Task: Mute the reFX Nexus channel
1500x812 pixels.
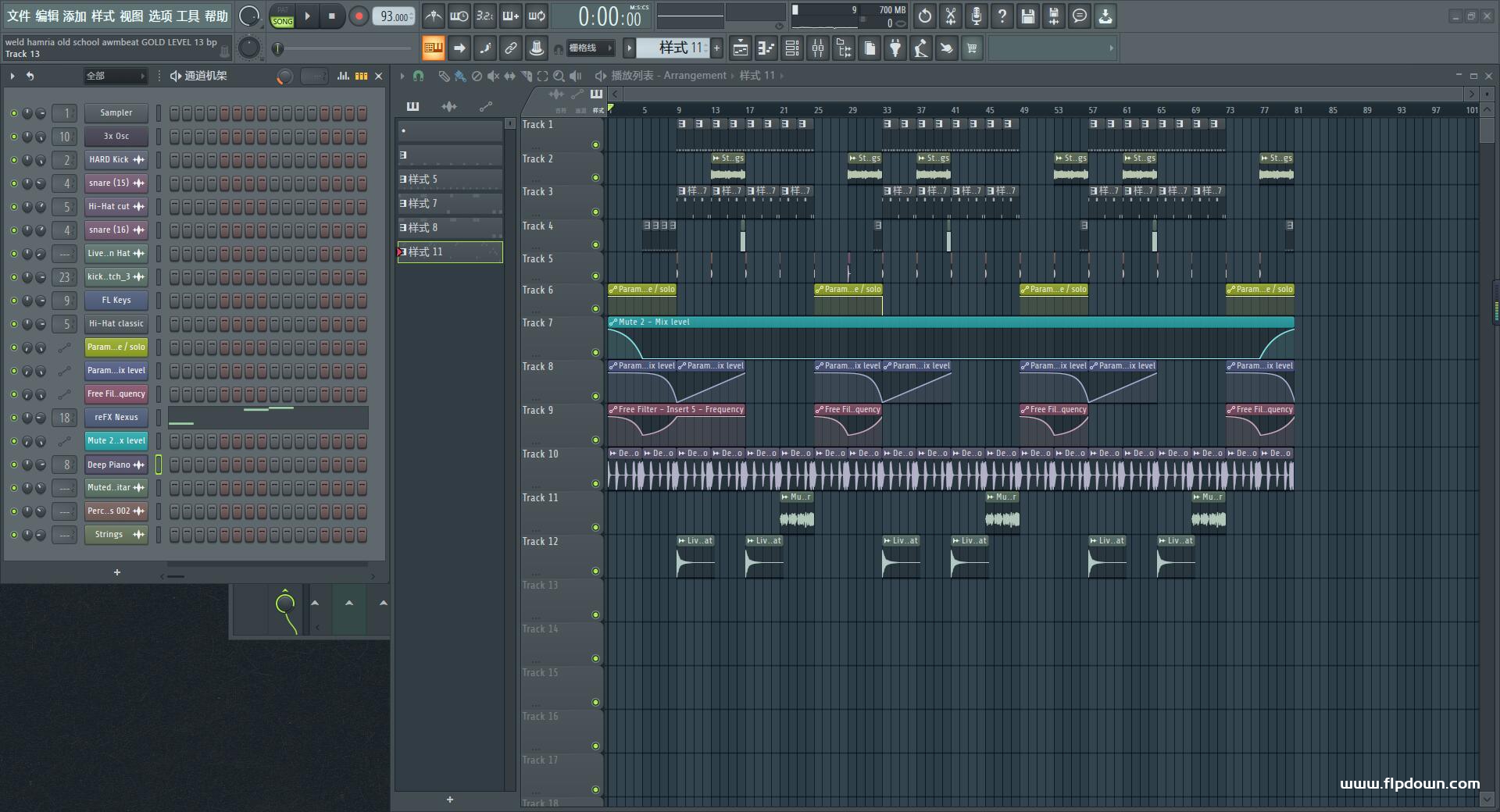Action: pyautogui.click(x=13, y=418)
